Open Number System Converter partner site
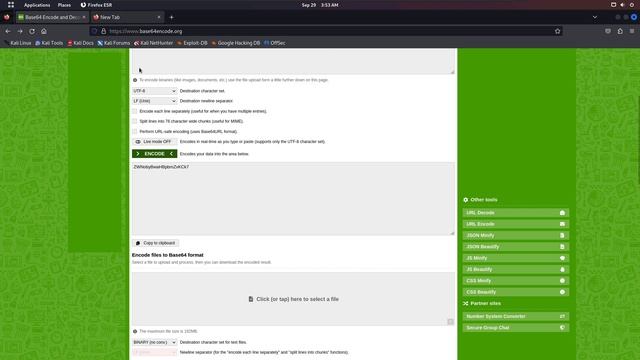Screen dimensions: 640x360 [x=516, y=316]
